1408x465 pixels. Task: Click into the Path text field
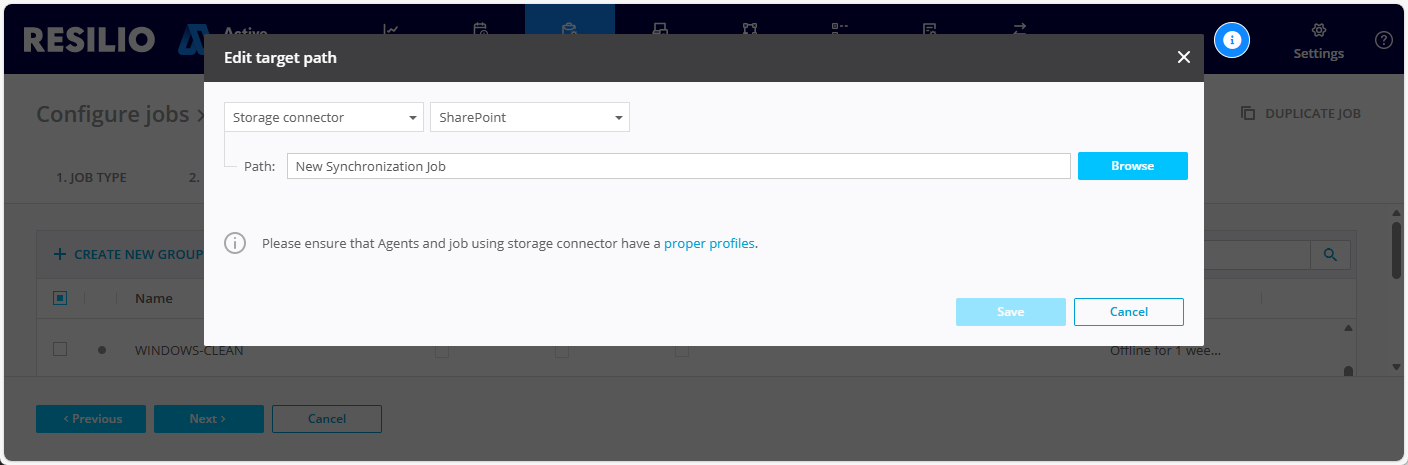tap(678, 166)
